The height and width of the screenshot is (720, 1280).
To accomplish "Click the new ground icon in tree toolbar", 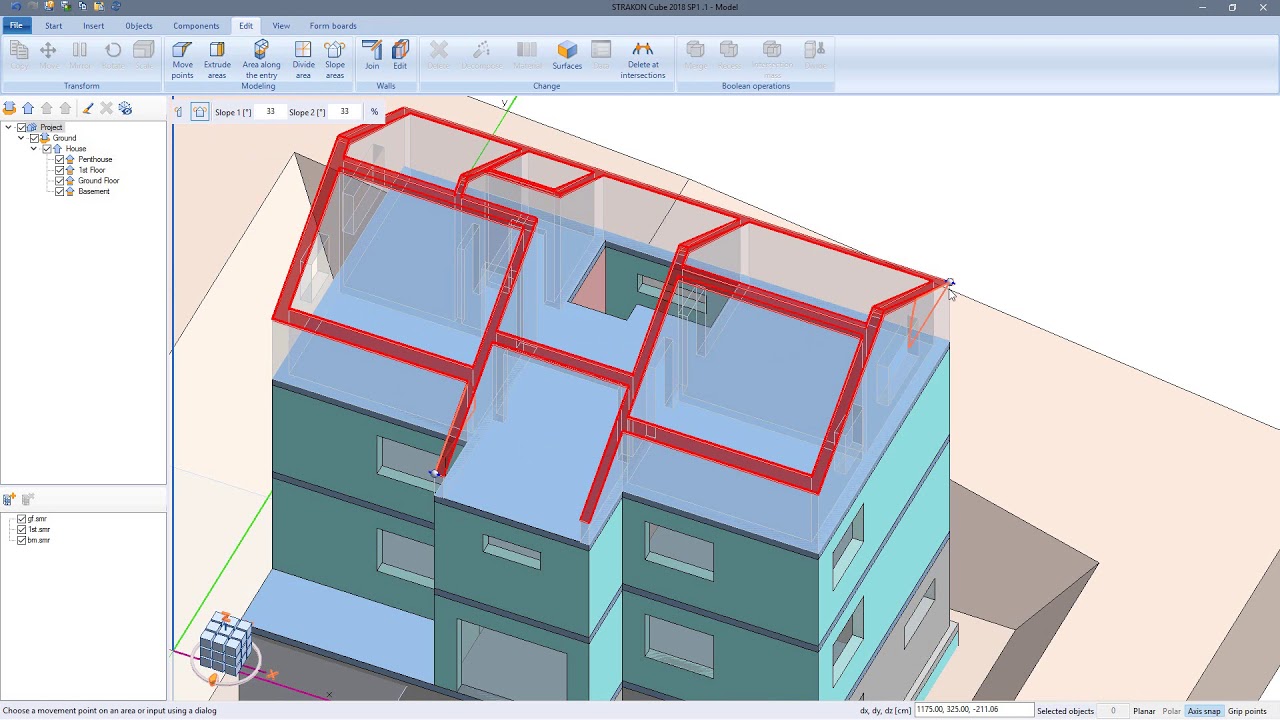I will coord(9,108).
